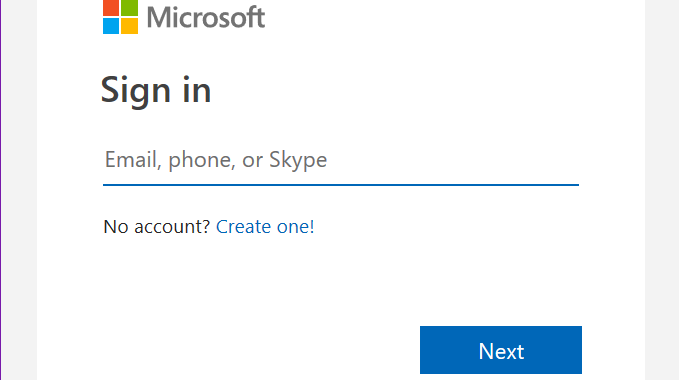This screenshot has height=380, width=679.
Task: Click the Email, phone, or Skype placeholder text
Action: coord(216,160)
